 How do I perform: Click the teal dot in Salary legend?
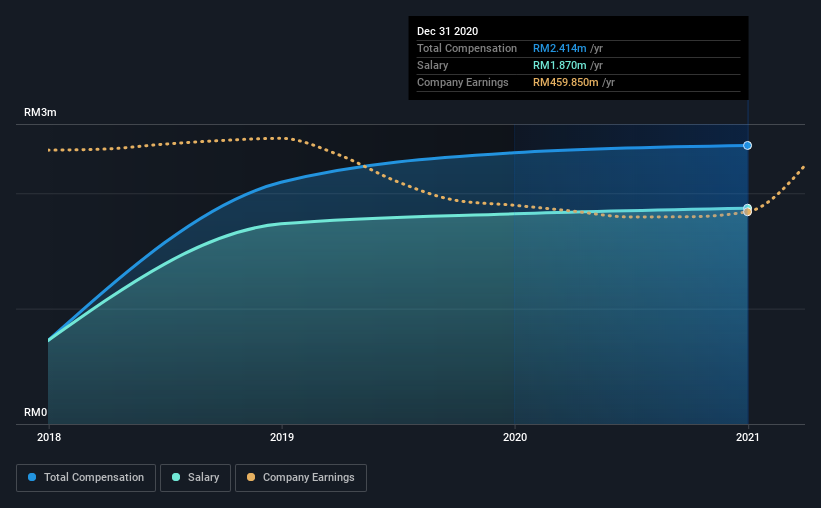pyautogui.click(x=176, y=477)
